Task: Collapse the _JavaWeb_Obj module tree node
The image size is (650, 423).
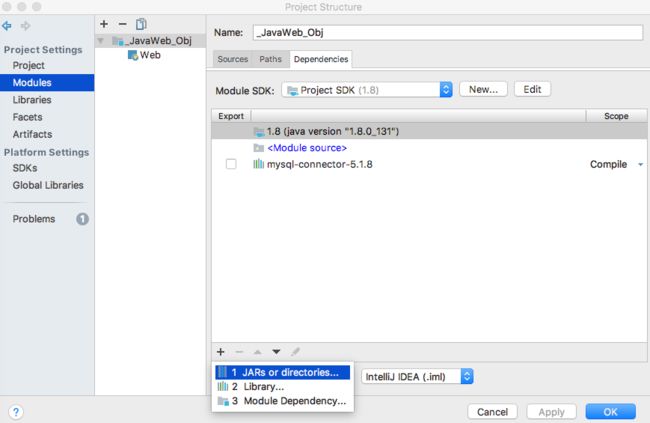Action: (x=101, y=41)
